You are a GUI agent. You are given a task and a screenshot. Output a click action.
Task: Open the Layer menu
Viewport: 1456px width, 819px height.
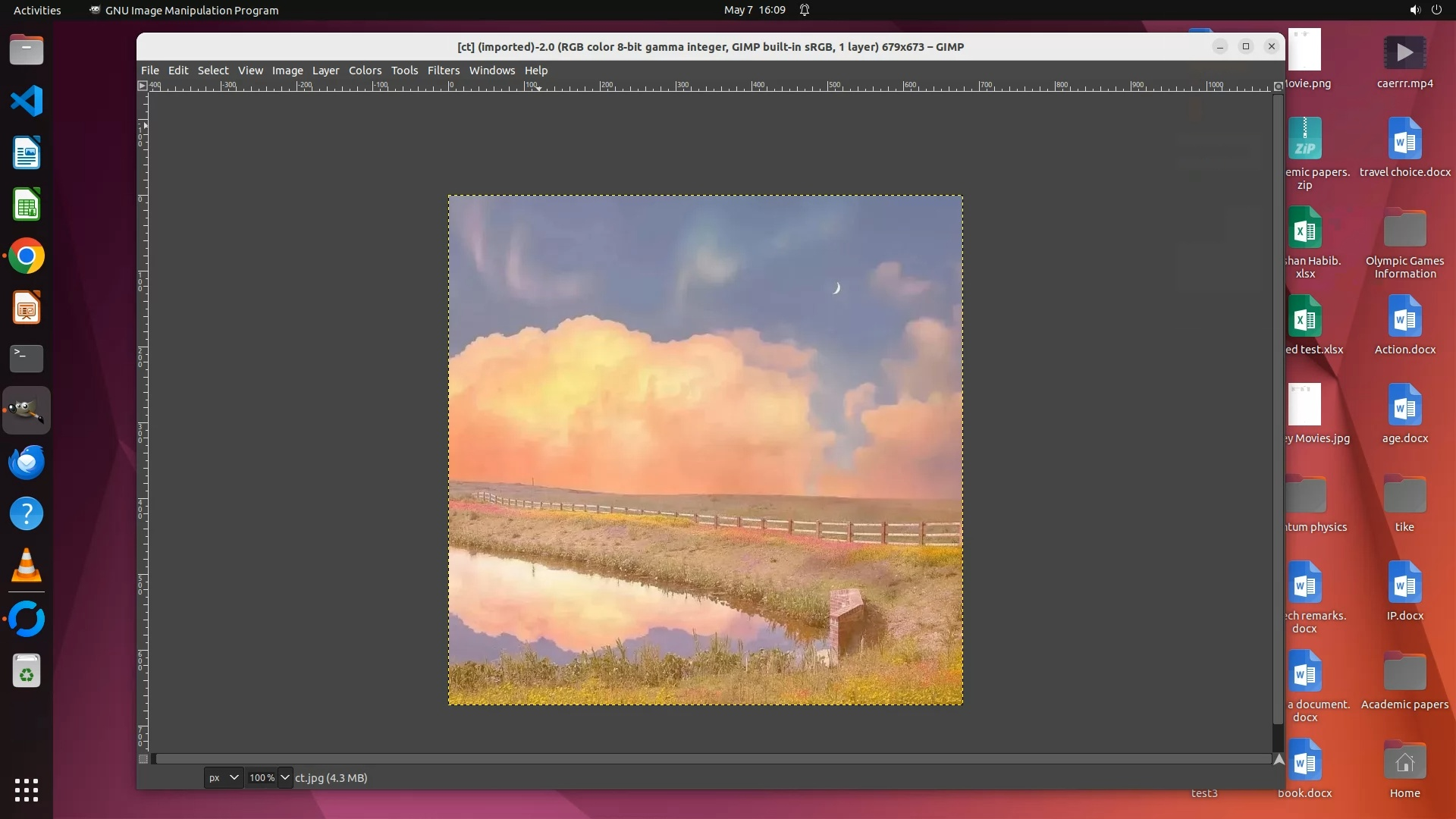coord(325,71)
